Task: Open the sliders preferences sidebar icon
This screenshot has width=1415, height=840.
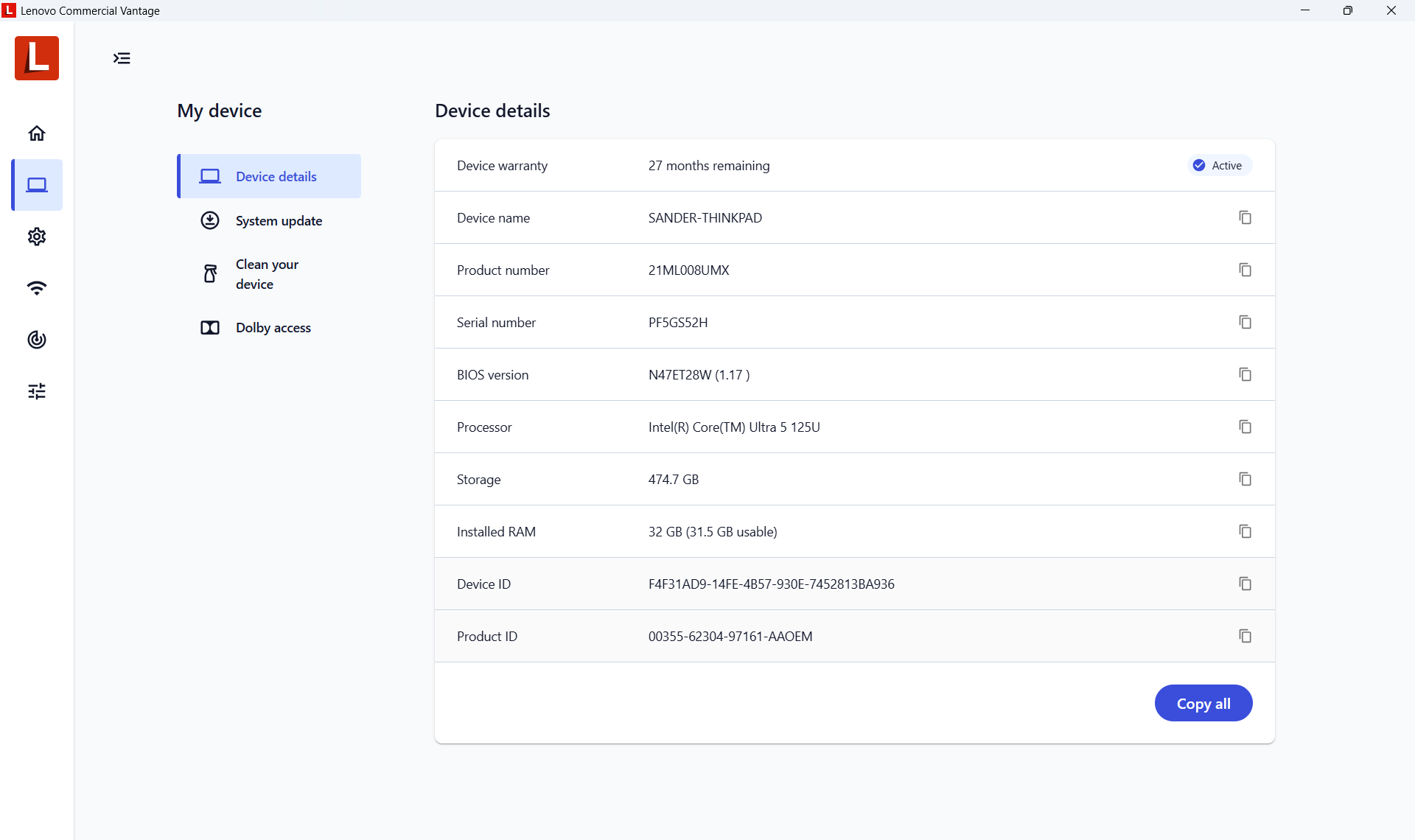Action: tap(37, 391)
